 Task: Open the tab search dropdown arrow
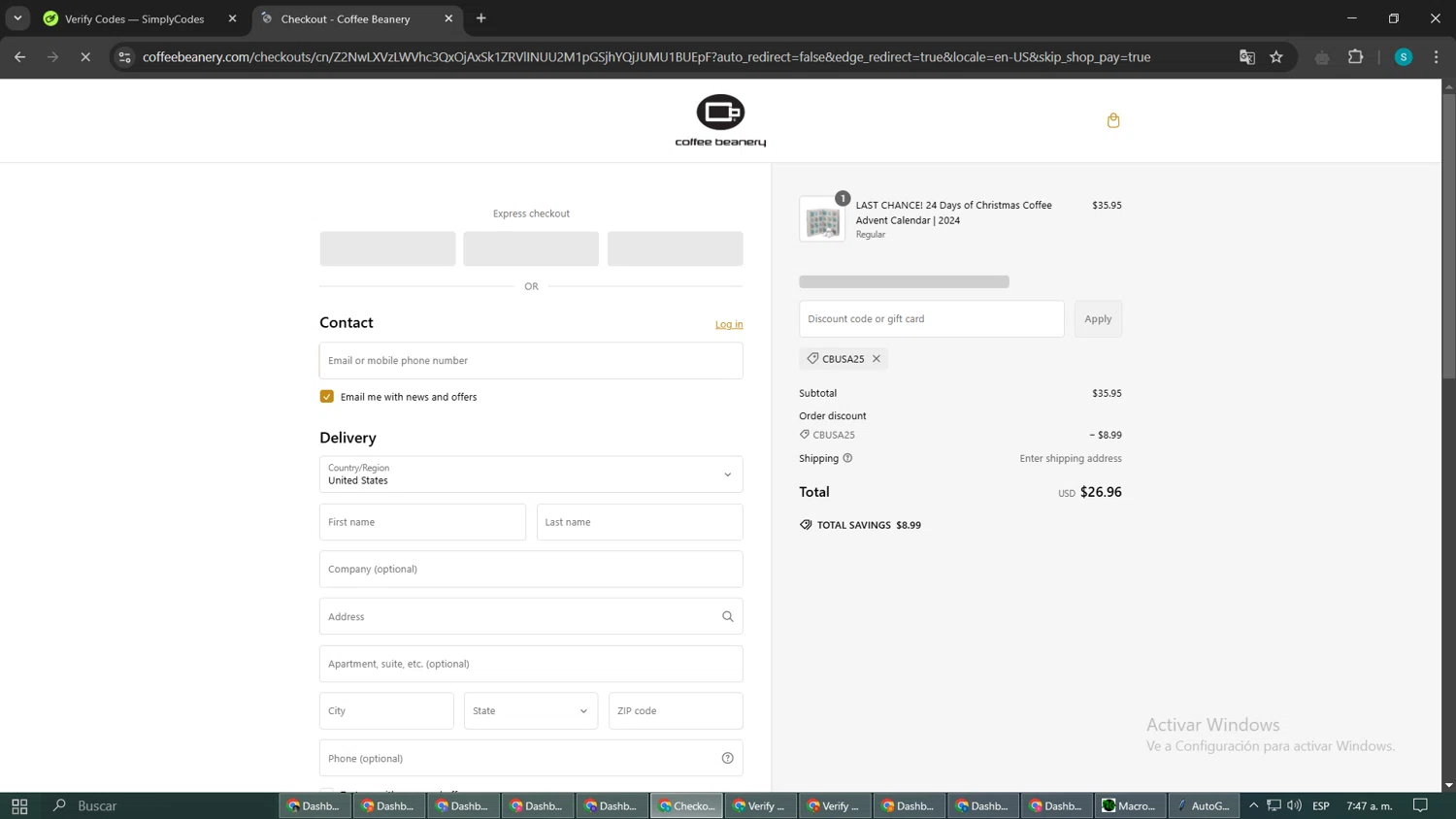click(x=17, y=18)
